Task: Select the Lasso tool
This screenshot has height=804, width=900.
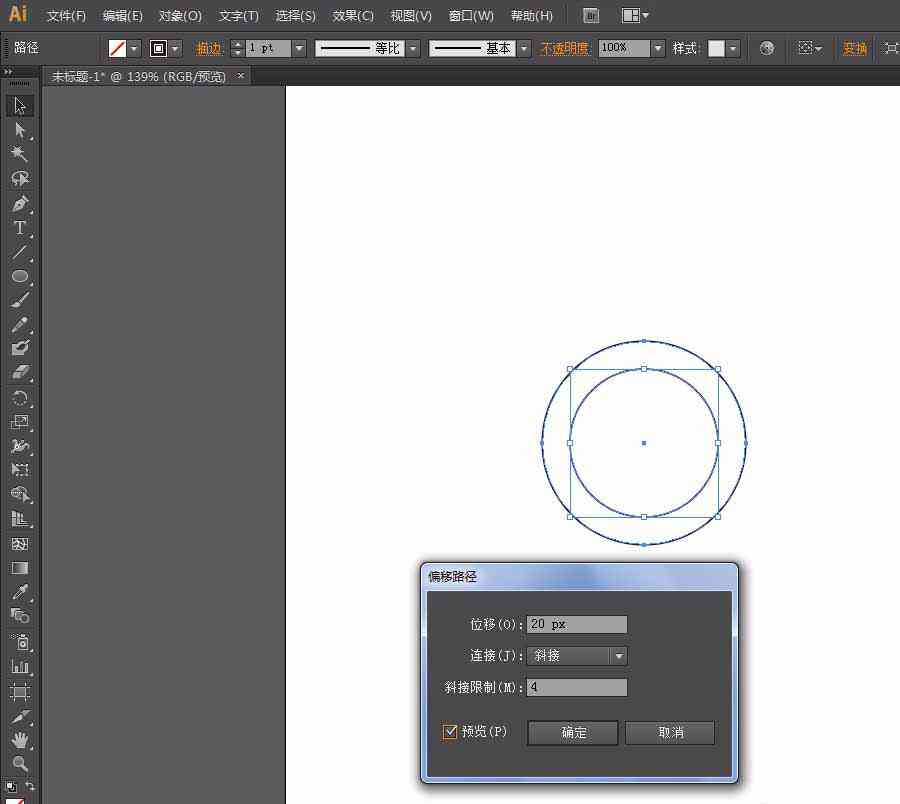Action: [20, 178]
